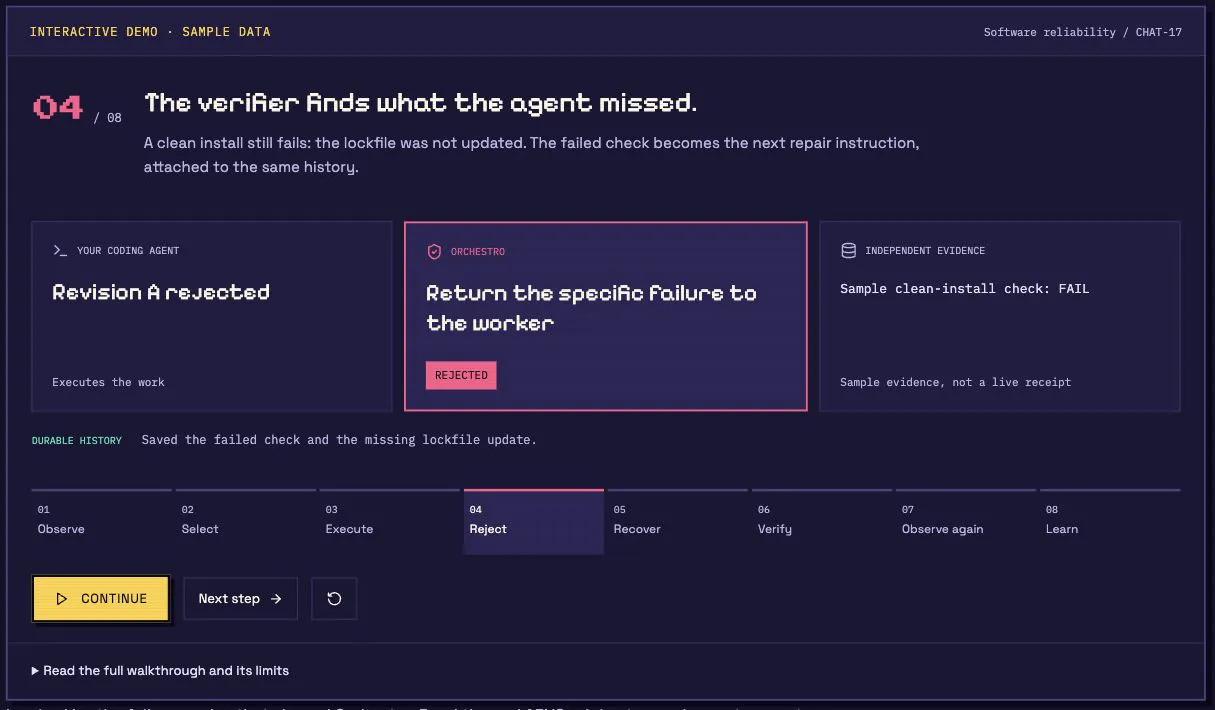1215x710 pixels.
Task: Open step 06 Verify
Action: (822, 521)
